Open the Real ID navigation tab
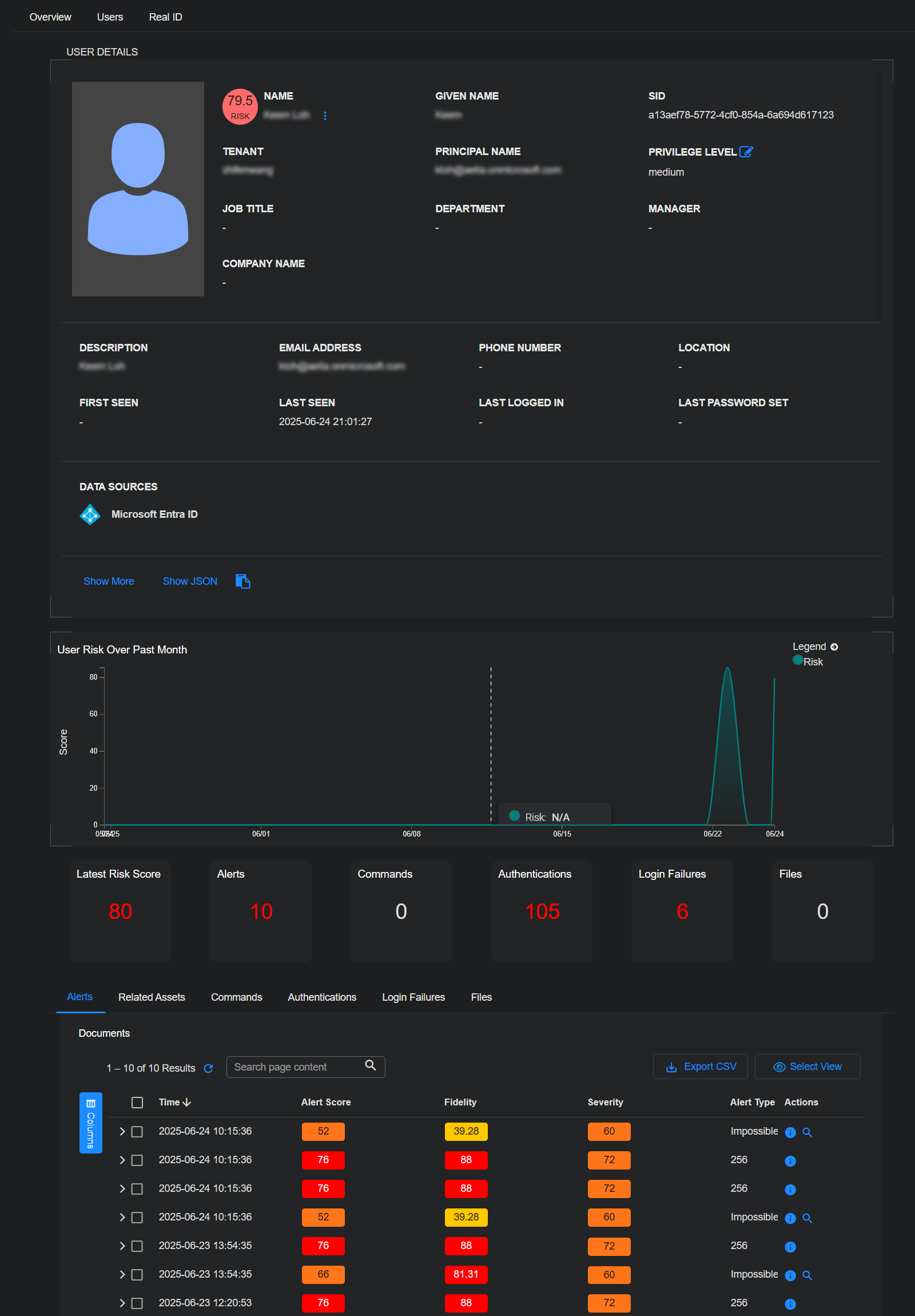The image size is (915, 1316). click(x=165, y=17)
